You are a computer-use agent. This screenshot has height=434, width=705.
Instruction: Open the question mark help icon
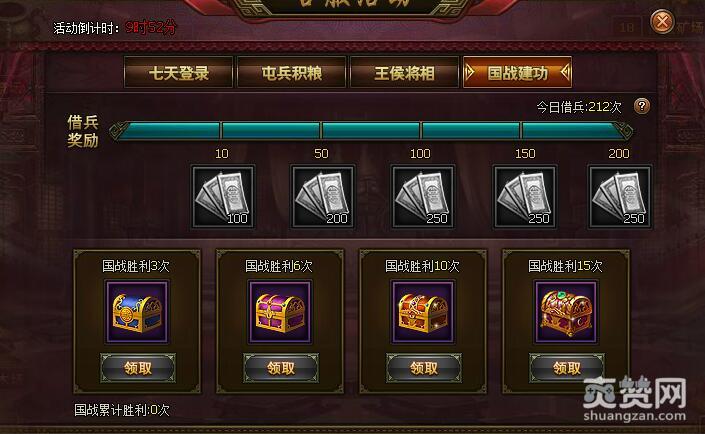(x=642, y=106)
